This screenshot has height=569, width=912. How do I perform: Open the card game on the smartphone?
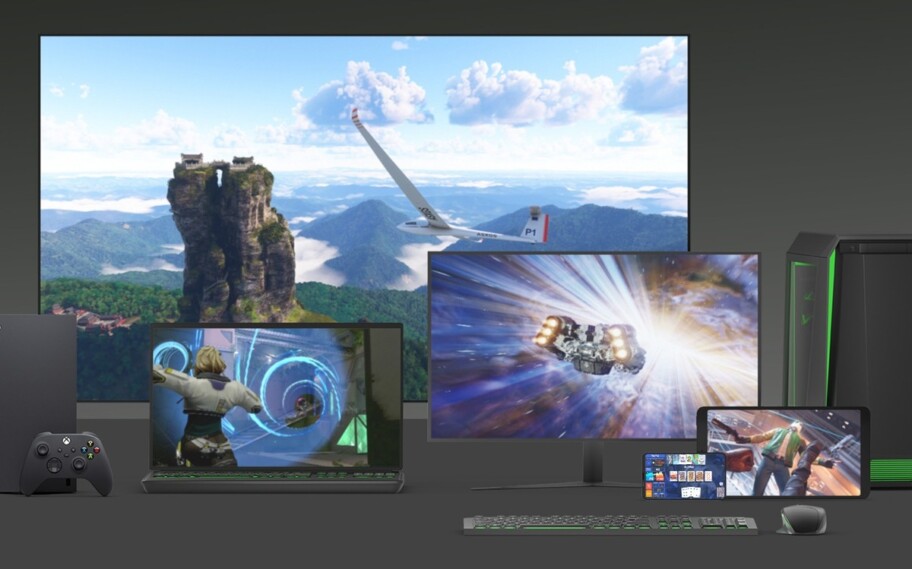[684, 477]
